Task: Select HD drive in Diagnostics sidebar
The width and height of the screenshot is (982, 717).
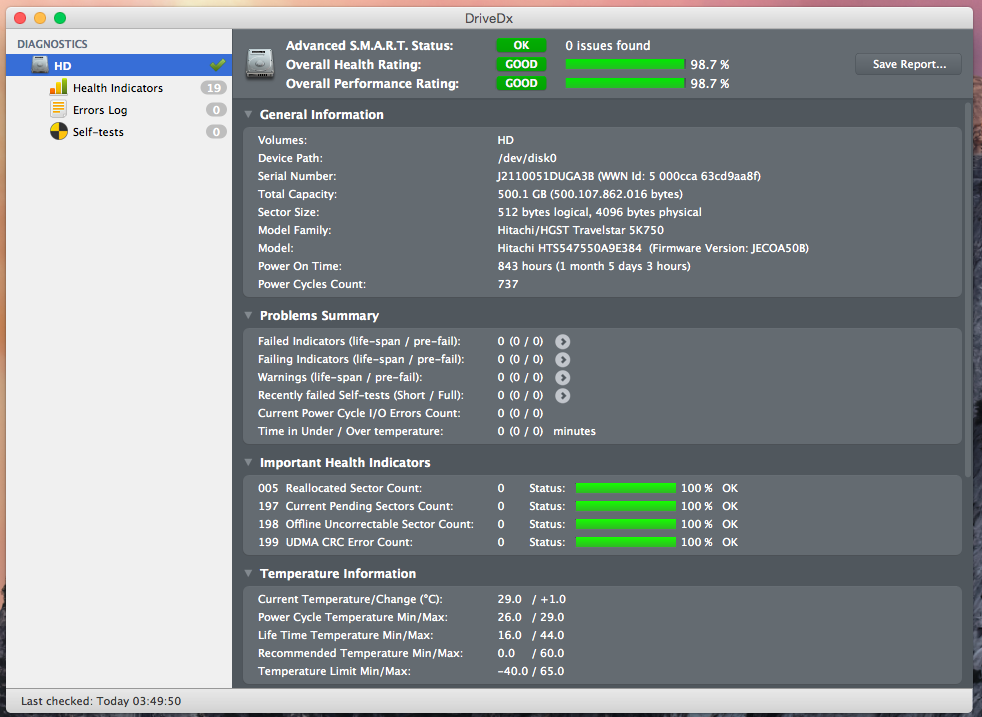Action: click(x=119, y=65)
